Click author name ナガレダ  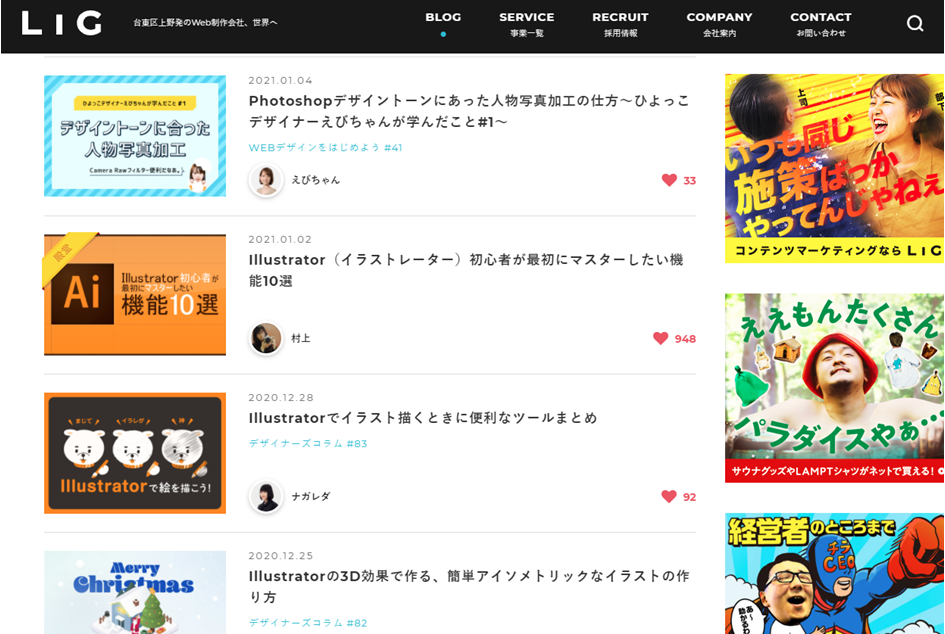click(310, 497)
